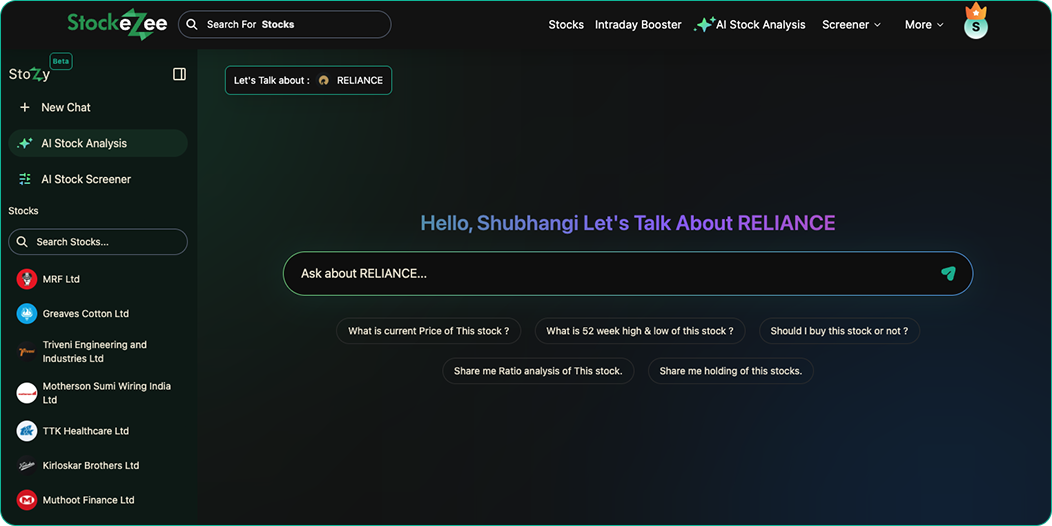Open the crowned user profile avatar
This screenshot has width=1052, height=526.
pyautogui.click(x=976, y=23)
